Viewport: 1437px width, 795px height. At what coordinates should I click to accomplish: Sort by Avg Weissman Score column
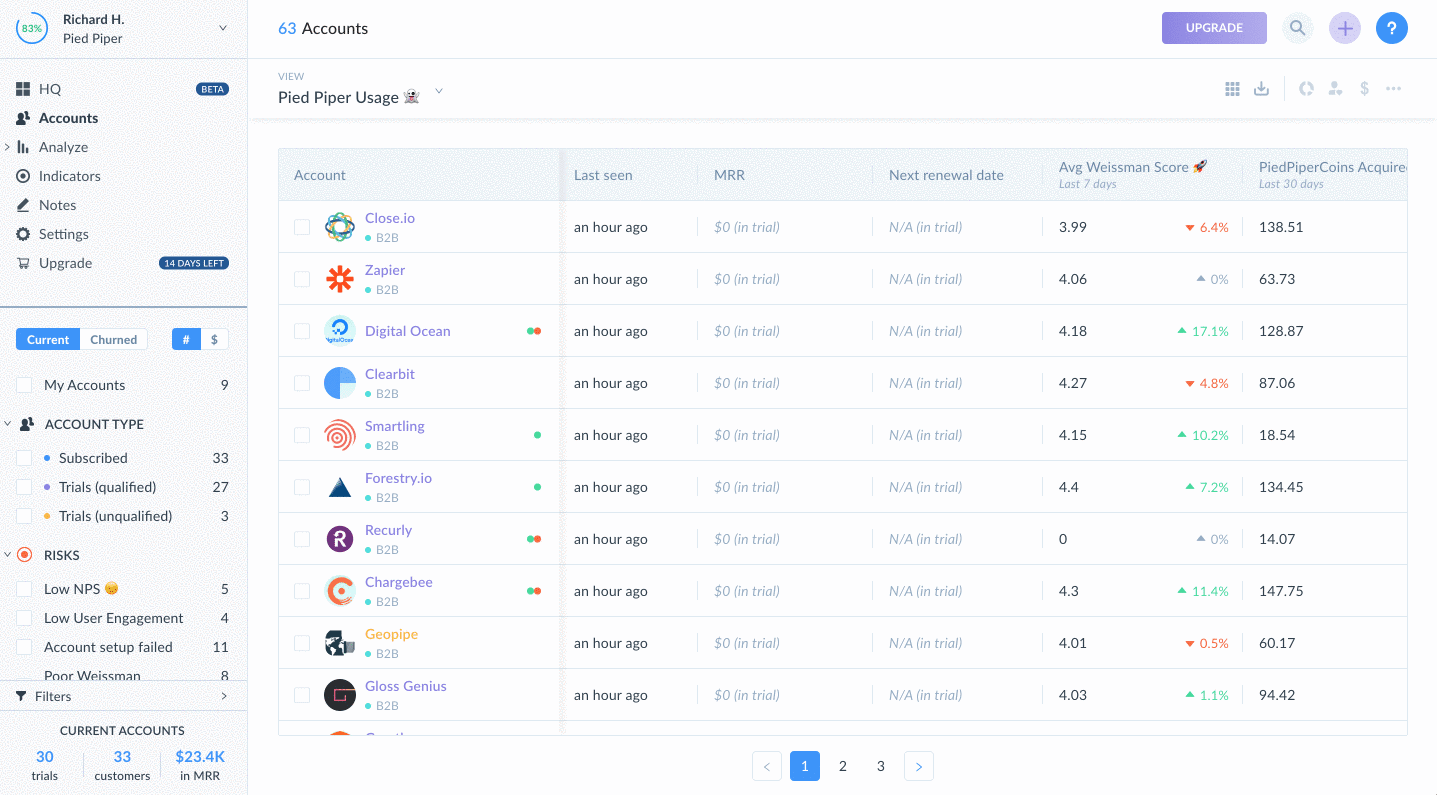1133,167
